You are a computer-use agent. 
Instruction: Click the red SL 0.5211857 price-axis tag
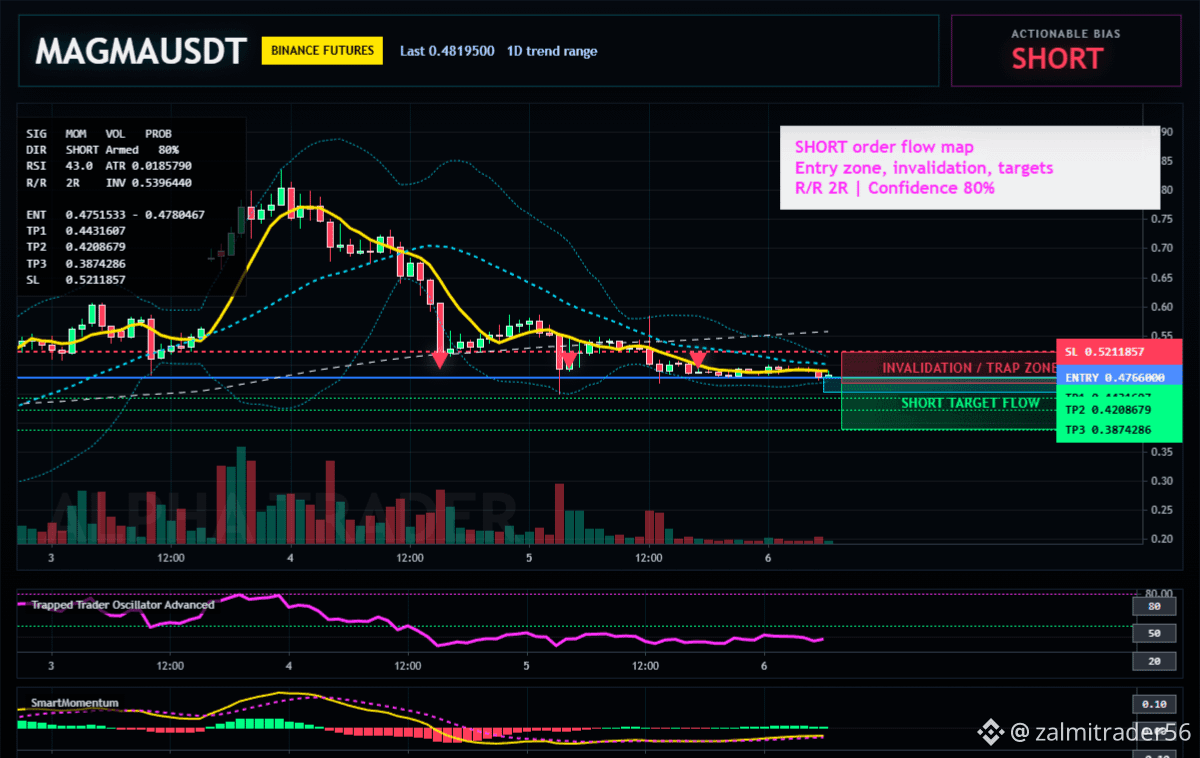tap(1118, 353)
